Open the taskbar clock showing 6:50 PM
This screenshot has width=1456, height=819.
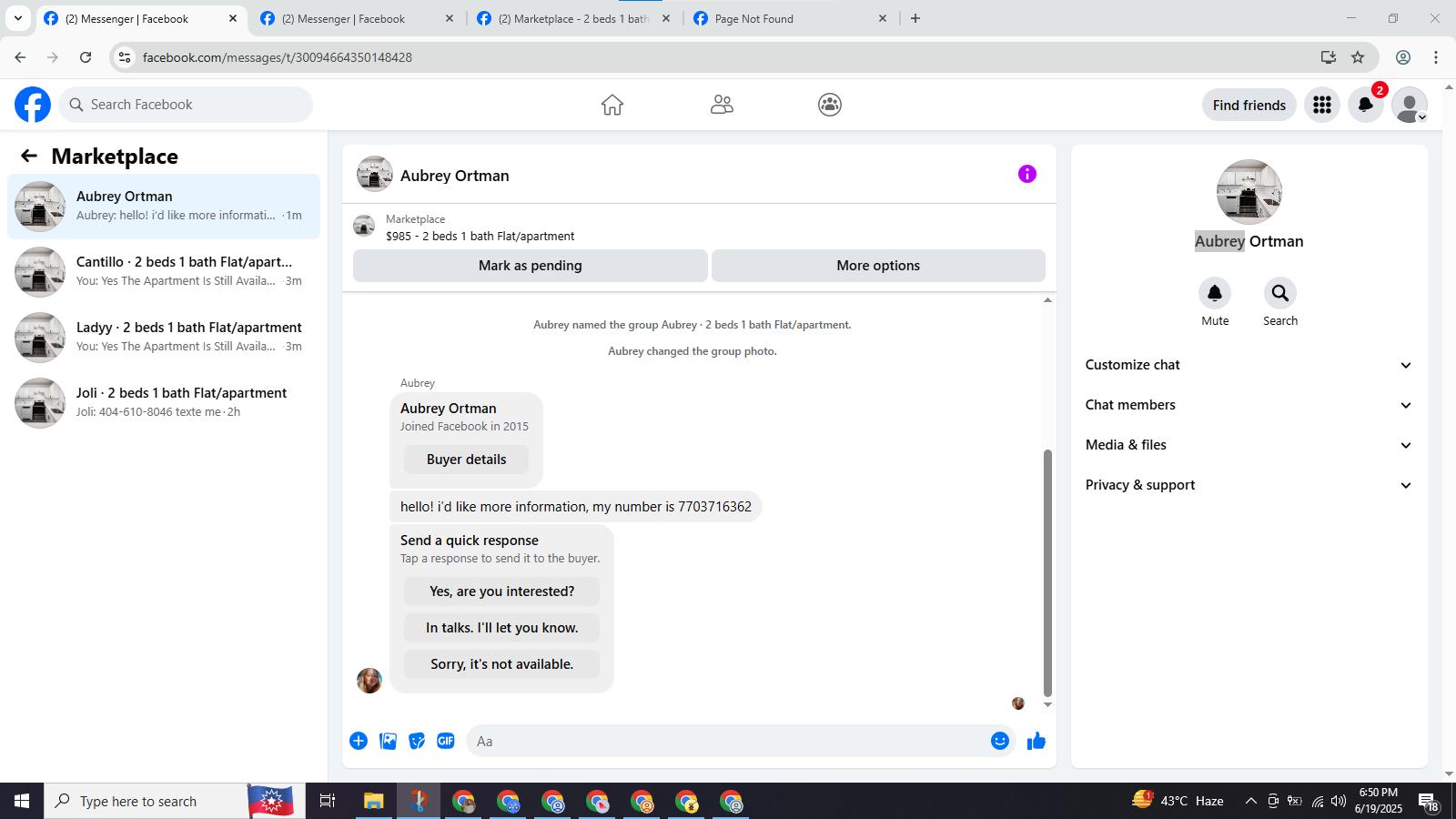point(1379,801)
